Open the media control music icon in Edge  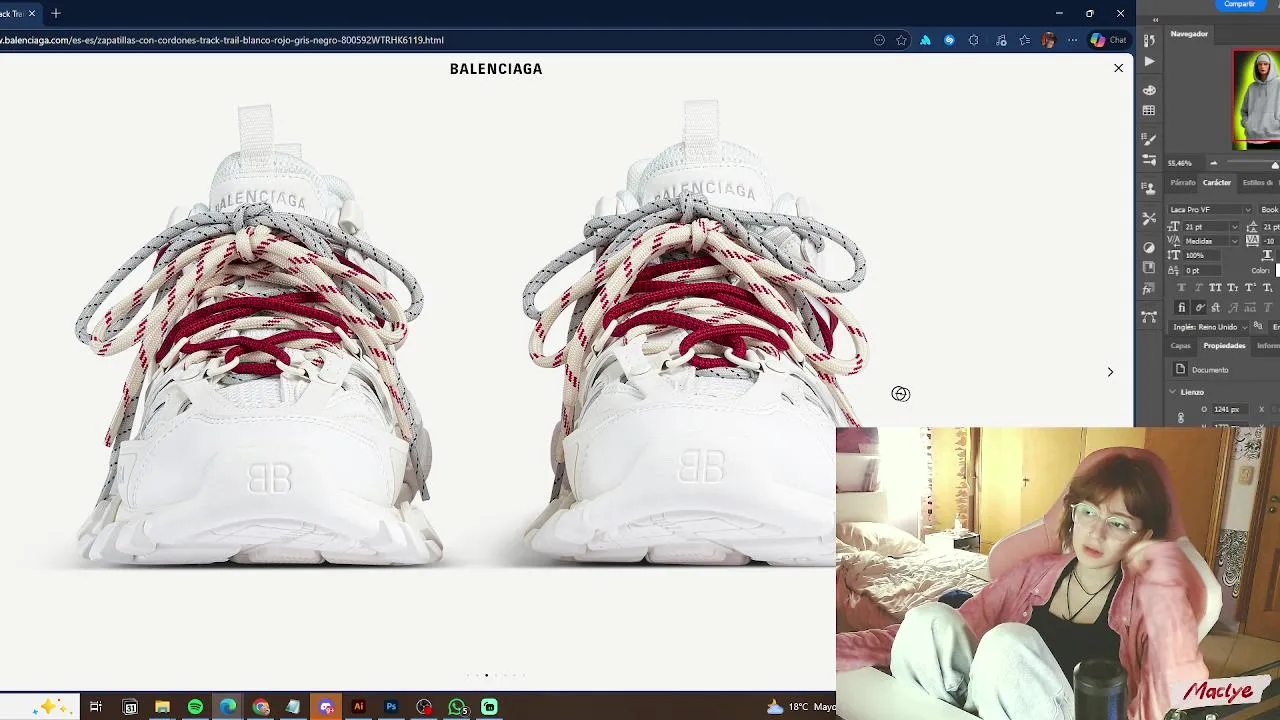click(1001, 40)
